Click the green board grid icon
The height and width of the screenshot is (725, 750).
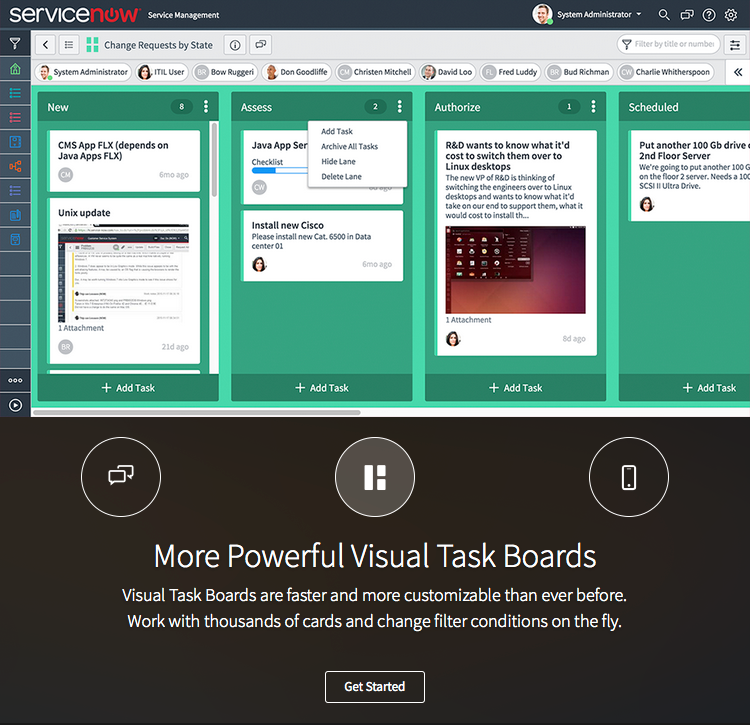[x=92, y=45]
